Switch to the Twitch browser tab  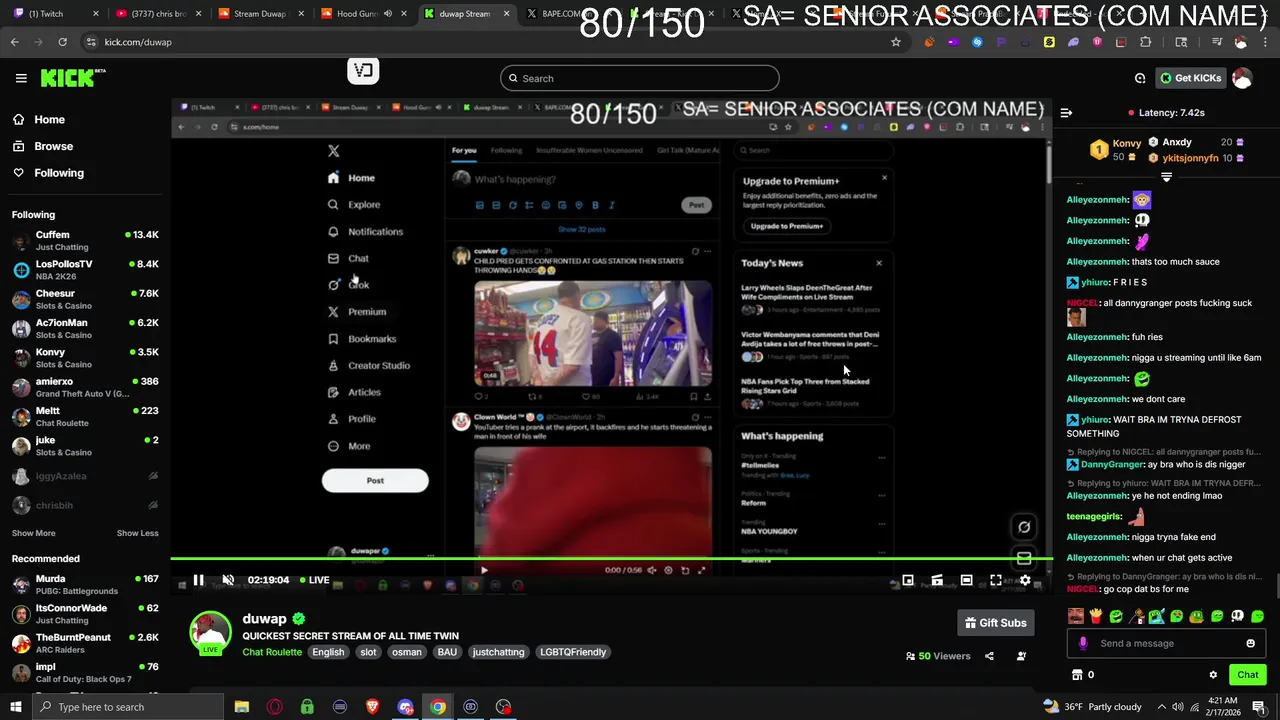[x=54, y=14]
